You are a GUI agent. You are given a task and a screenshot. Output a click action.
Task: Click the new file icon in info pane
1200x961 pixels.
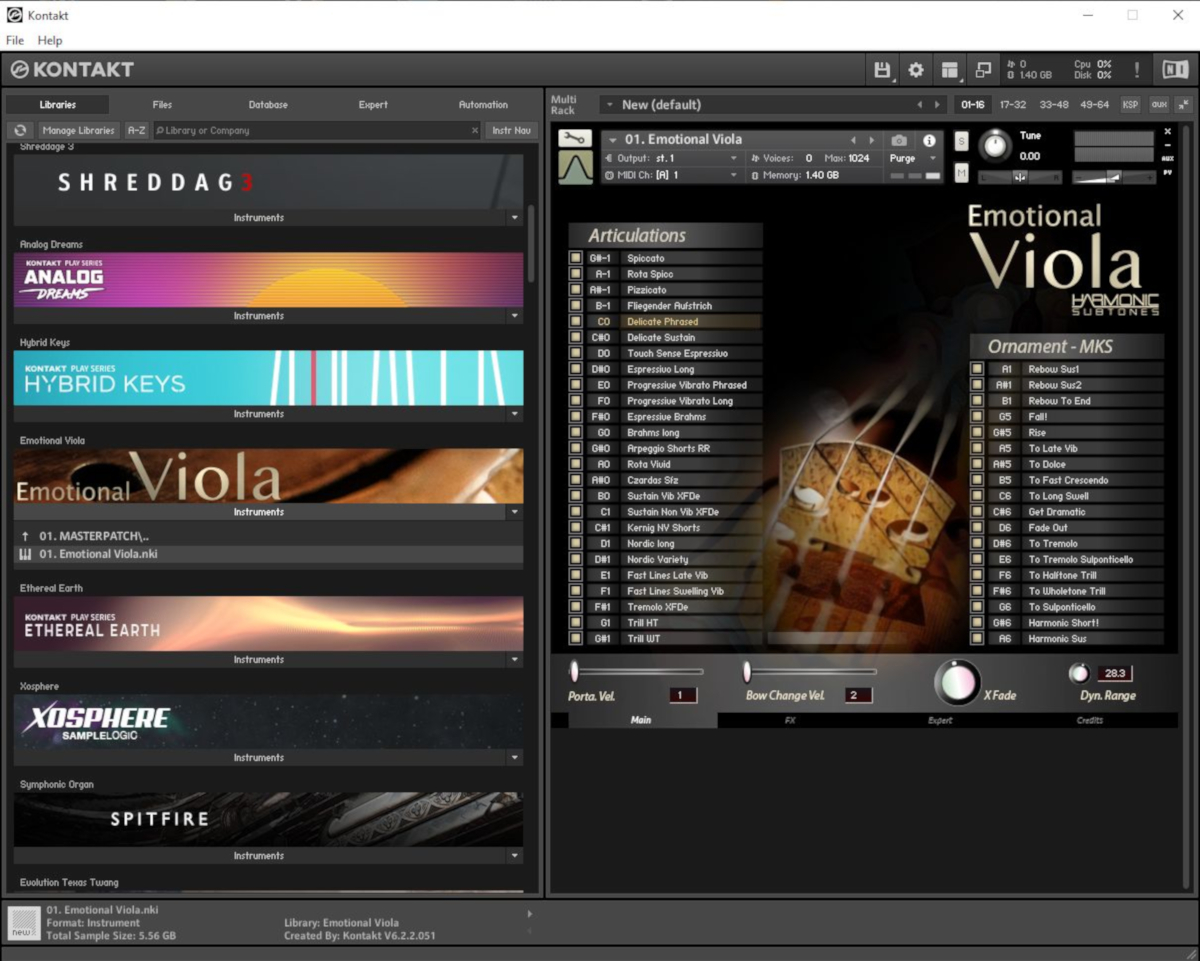coord(24,923)
